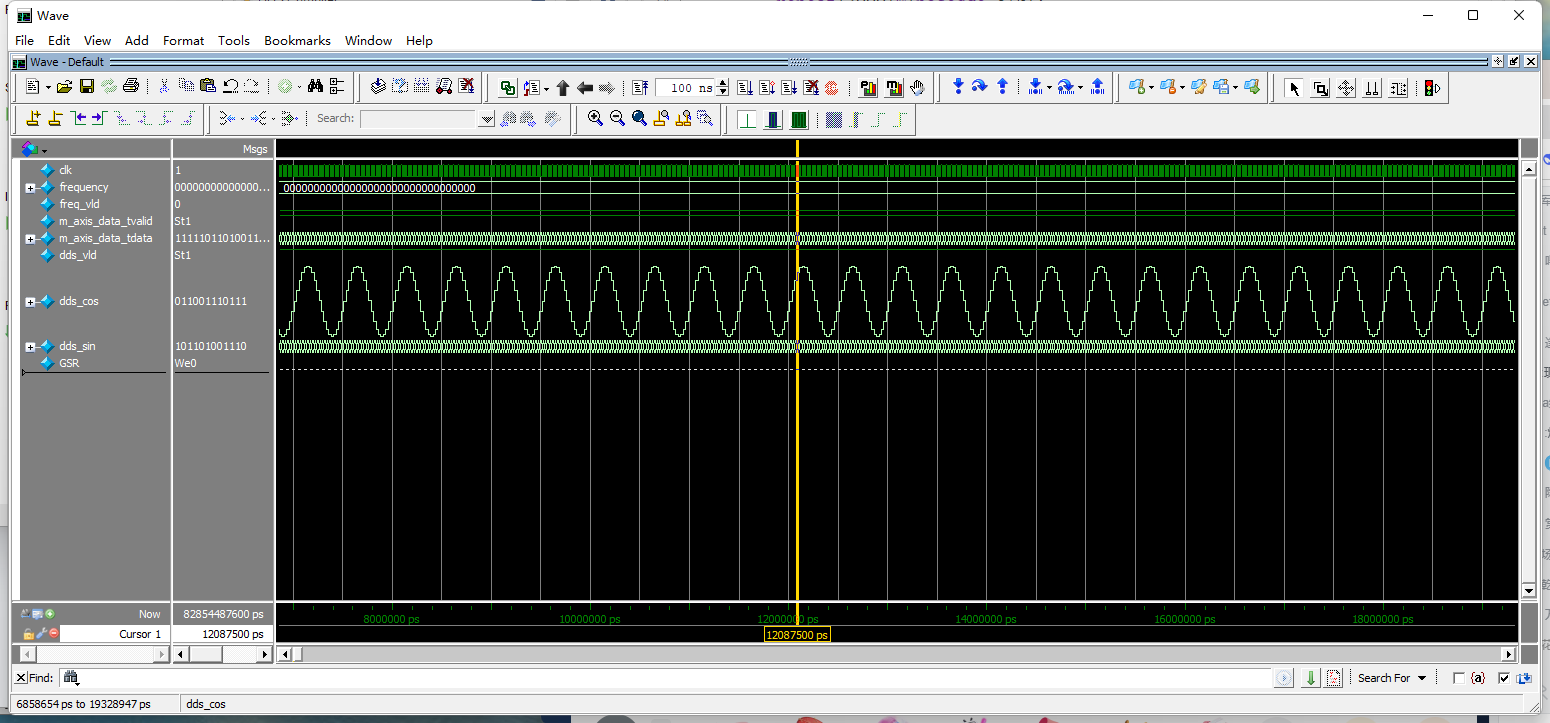Click the Zoom Full solid magnifier icon
This screenshot has height=723, width=1550.
pyautogui.click(x=639, y=118)
